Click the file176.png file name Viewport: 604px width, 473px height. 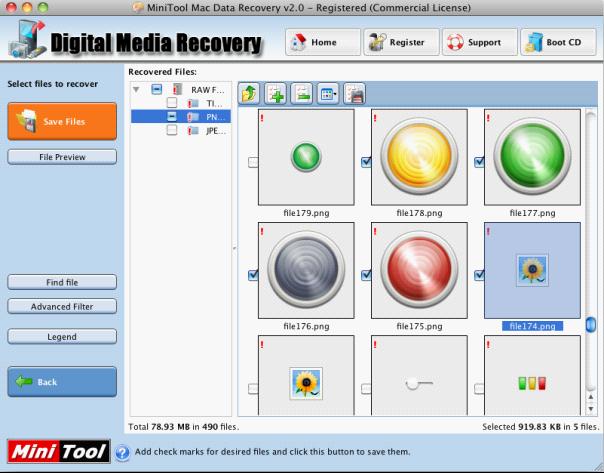point(306,326)
